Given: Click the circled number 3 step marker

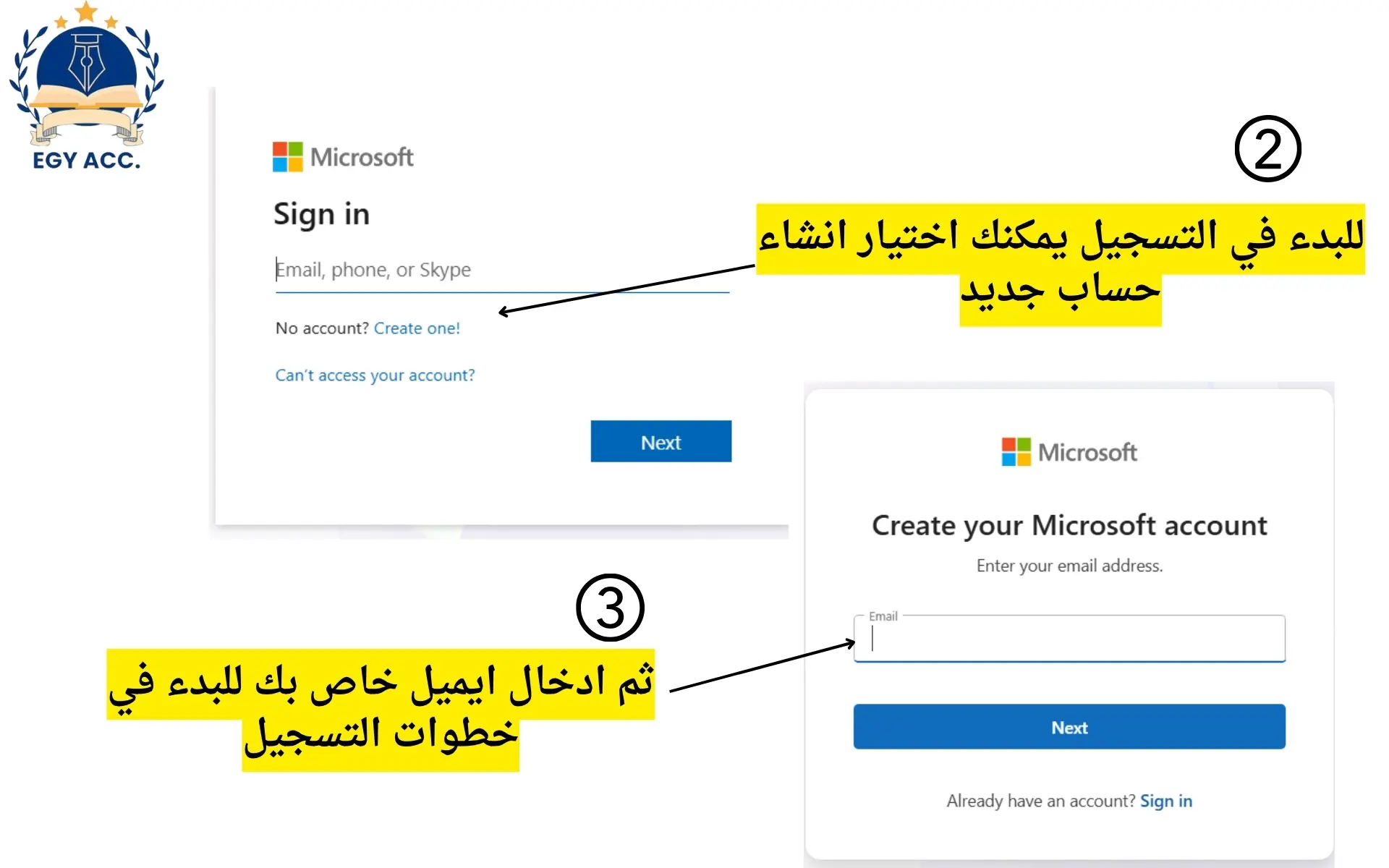Looking at the screenshot, I should 610,608.
